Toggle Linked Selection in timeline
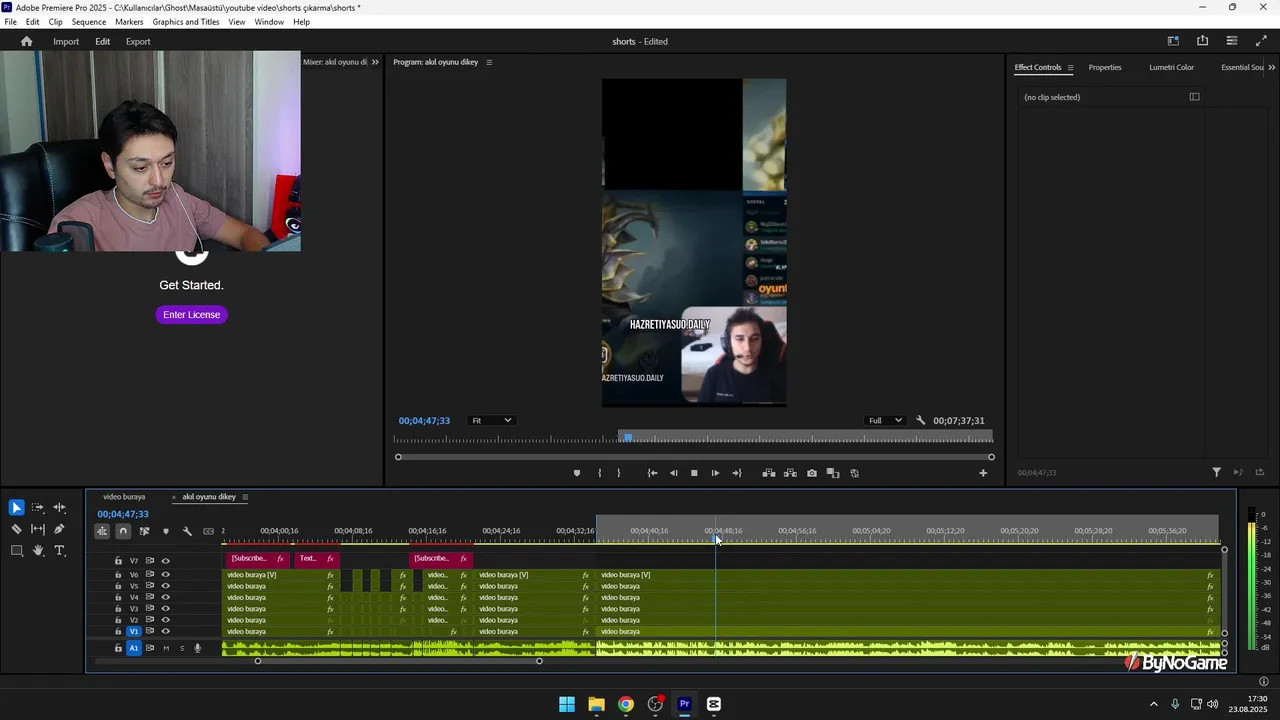Image resolution: width=1280 pixels, height=720 pixels. tap(144, 531)
